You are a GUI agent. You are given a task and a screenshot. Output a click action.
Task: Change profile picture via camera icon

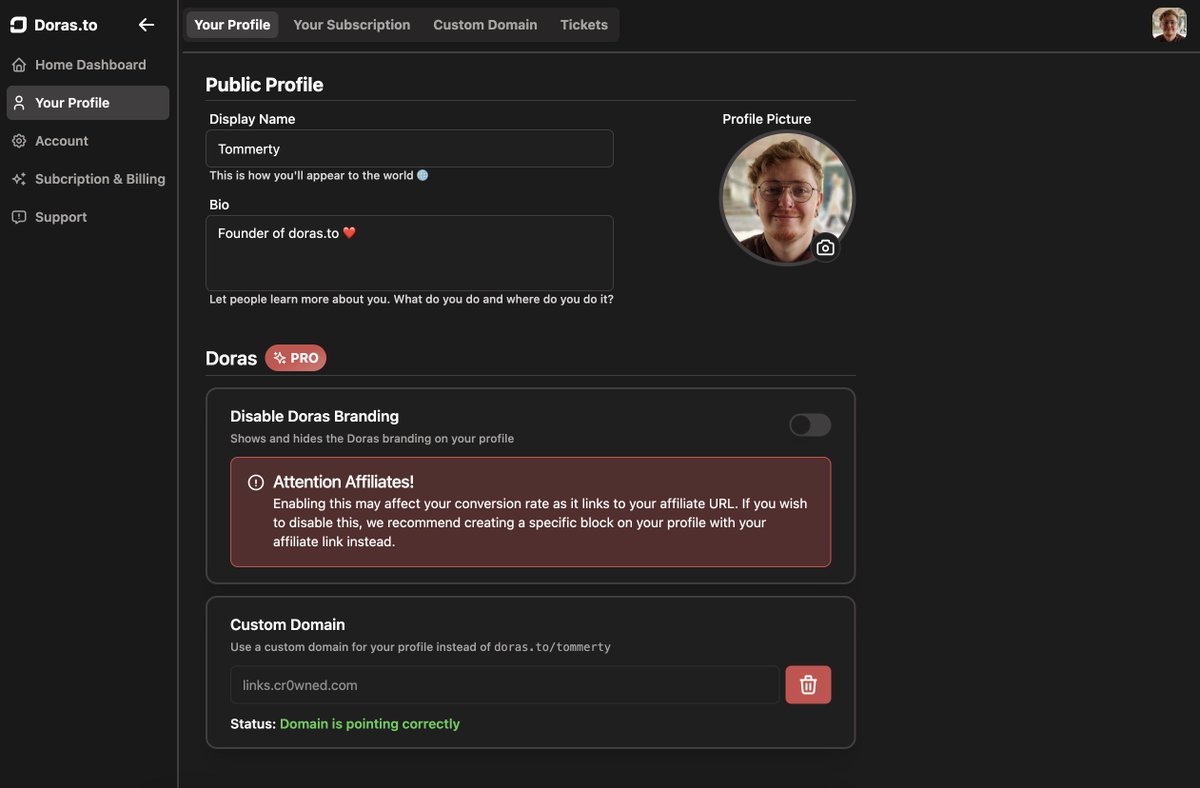tap(825, 248)
